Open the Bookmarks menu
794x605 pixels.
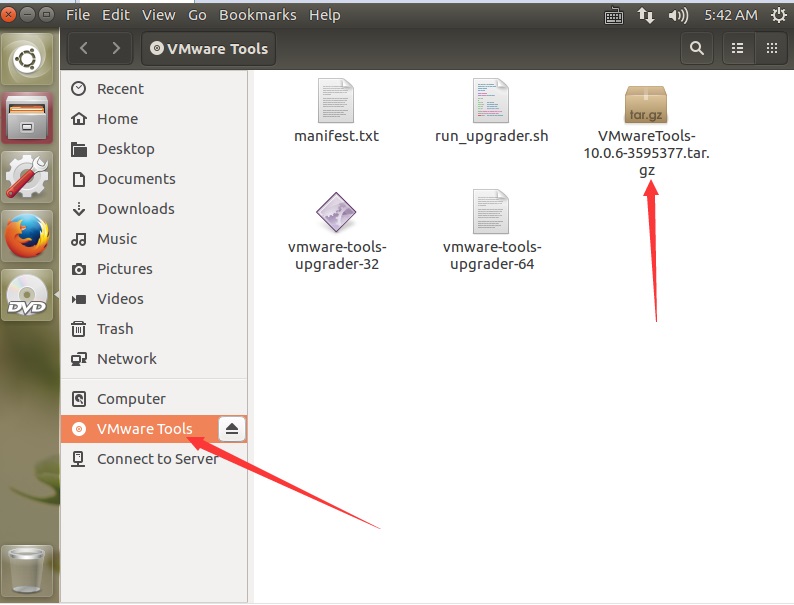(x=258, y=15)
